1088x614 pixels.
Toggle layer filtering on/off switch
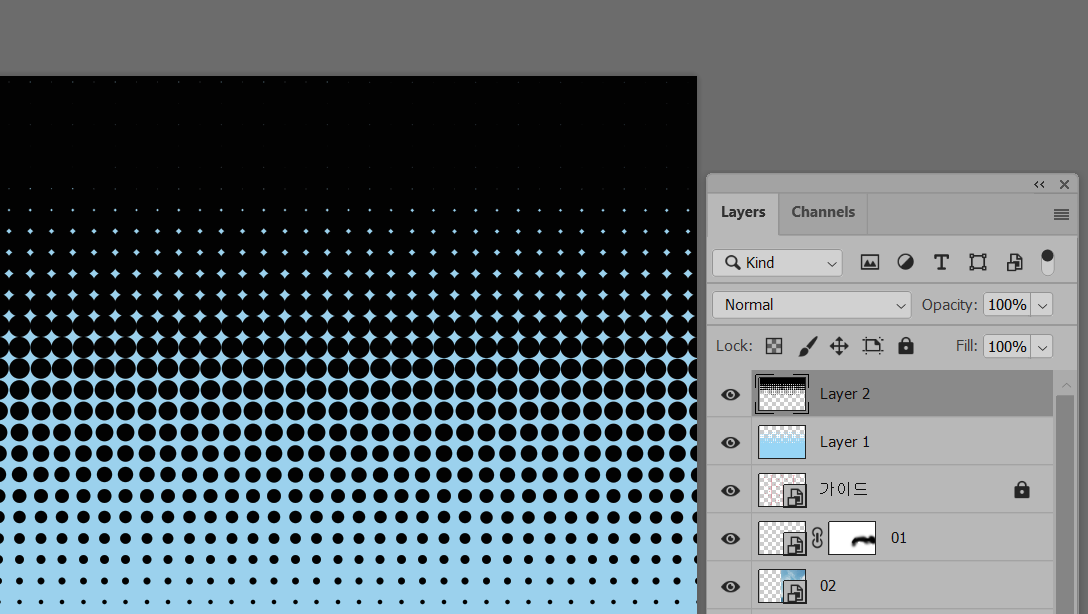(x=1048, y=262)
